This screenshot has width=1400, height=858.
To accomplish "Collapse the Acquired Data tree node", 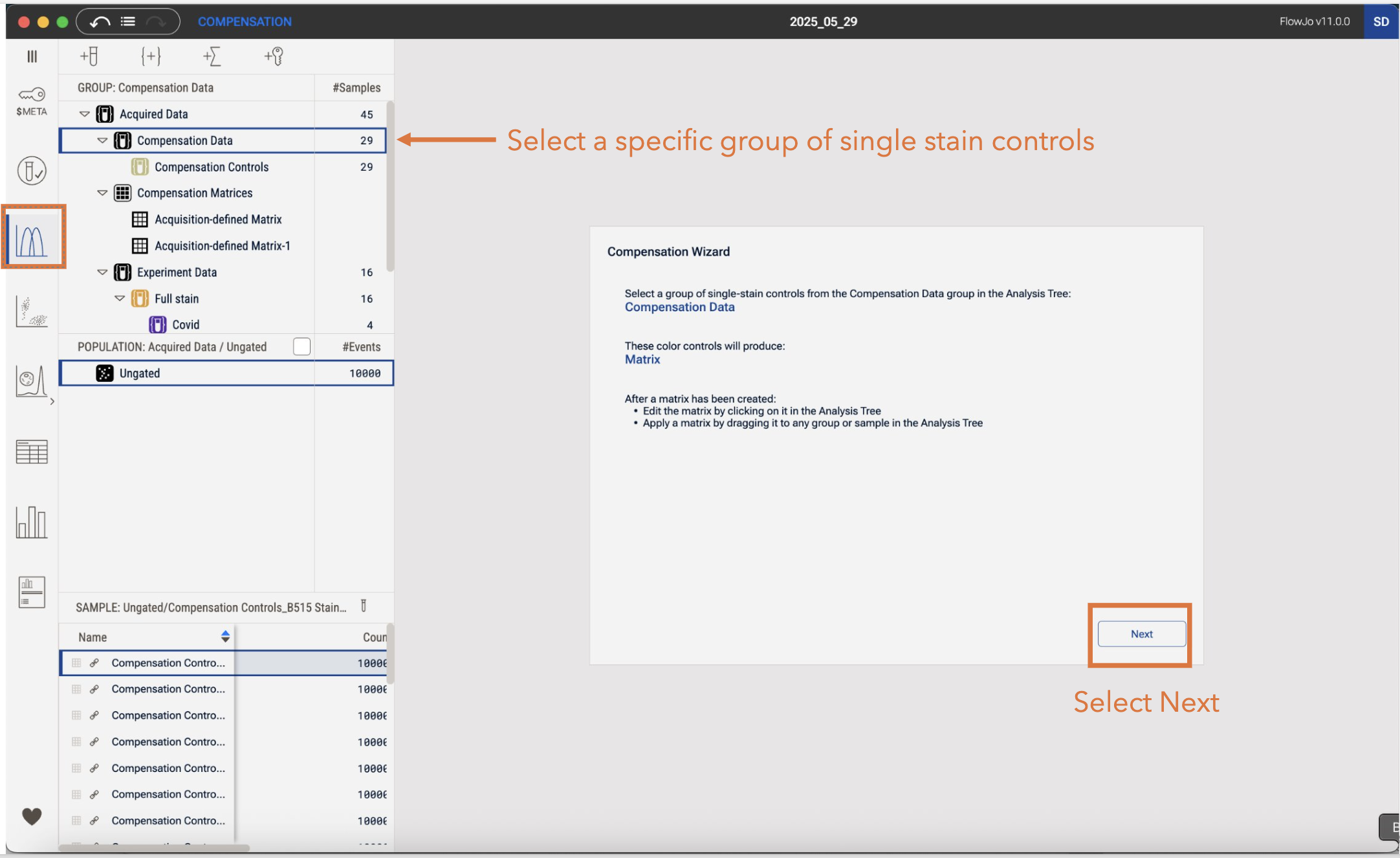I will (85, 114).
